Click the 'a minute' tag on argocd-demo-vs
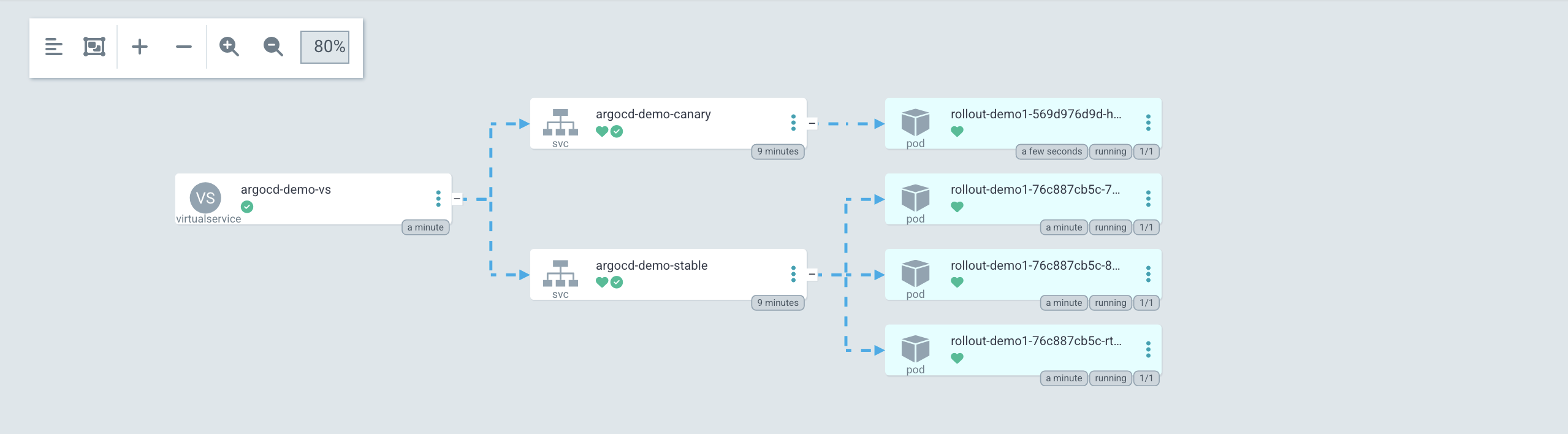The height and width of the screenshot is (434, 1568). pos(425,227)
